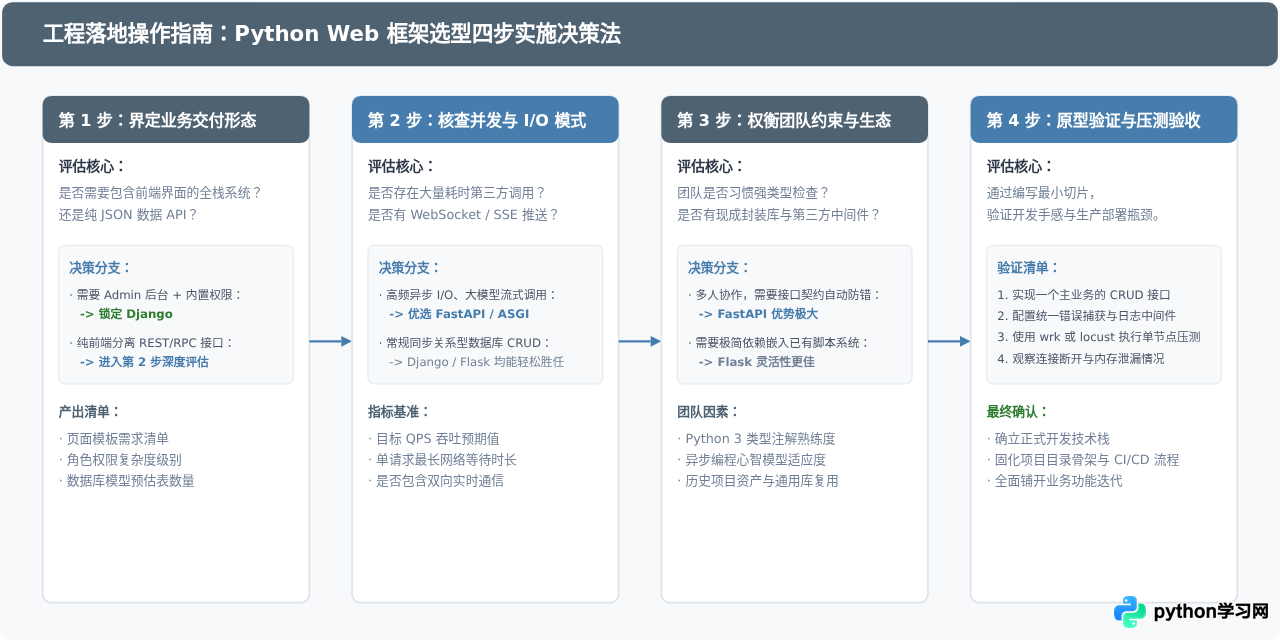Image resolution: width=1280 pixels, height=640 pixels.
Task: Click "决策分支：" in the step 1 card
Action: 100,267
